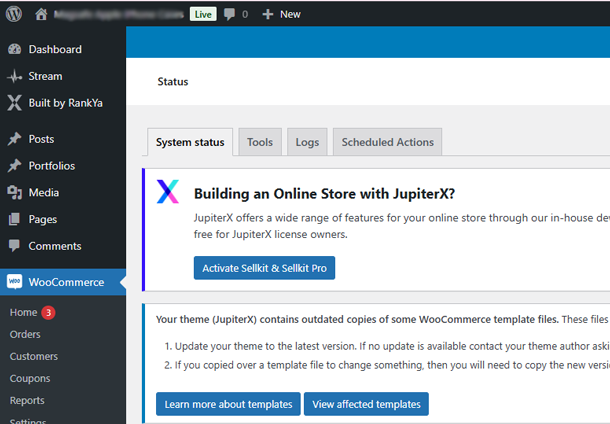Viewport: 610px width, 424px height.
Task: Open the WordPress logo menu
Action: 14,14
